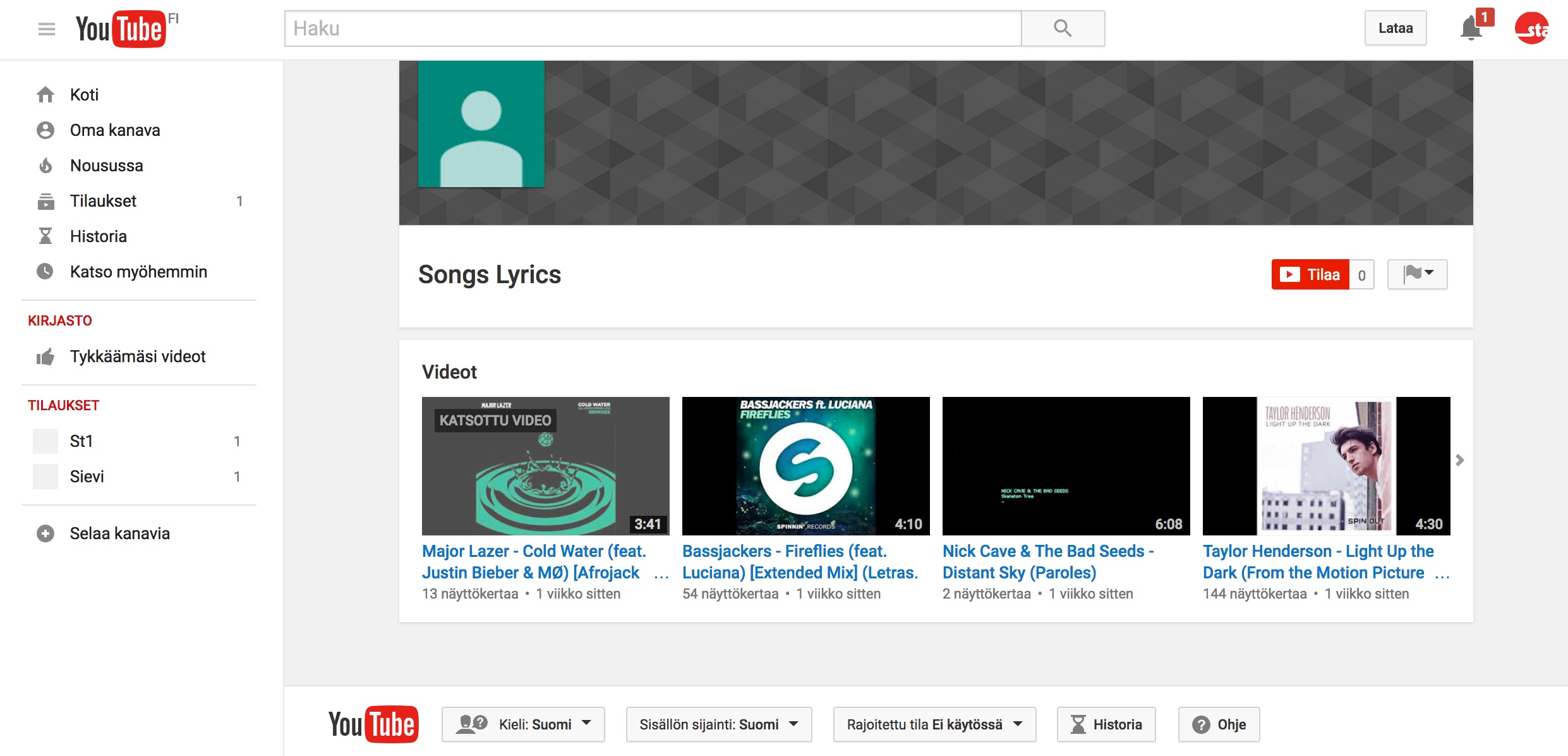The width and height of the screenshot is (1568, 756).
Task: Click '13 näyttökertaa' view count text
Action: pyautogui.click(x=470, y=594)
